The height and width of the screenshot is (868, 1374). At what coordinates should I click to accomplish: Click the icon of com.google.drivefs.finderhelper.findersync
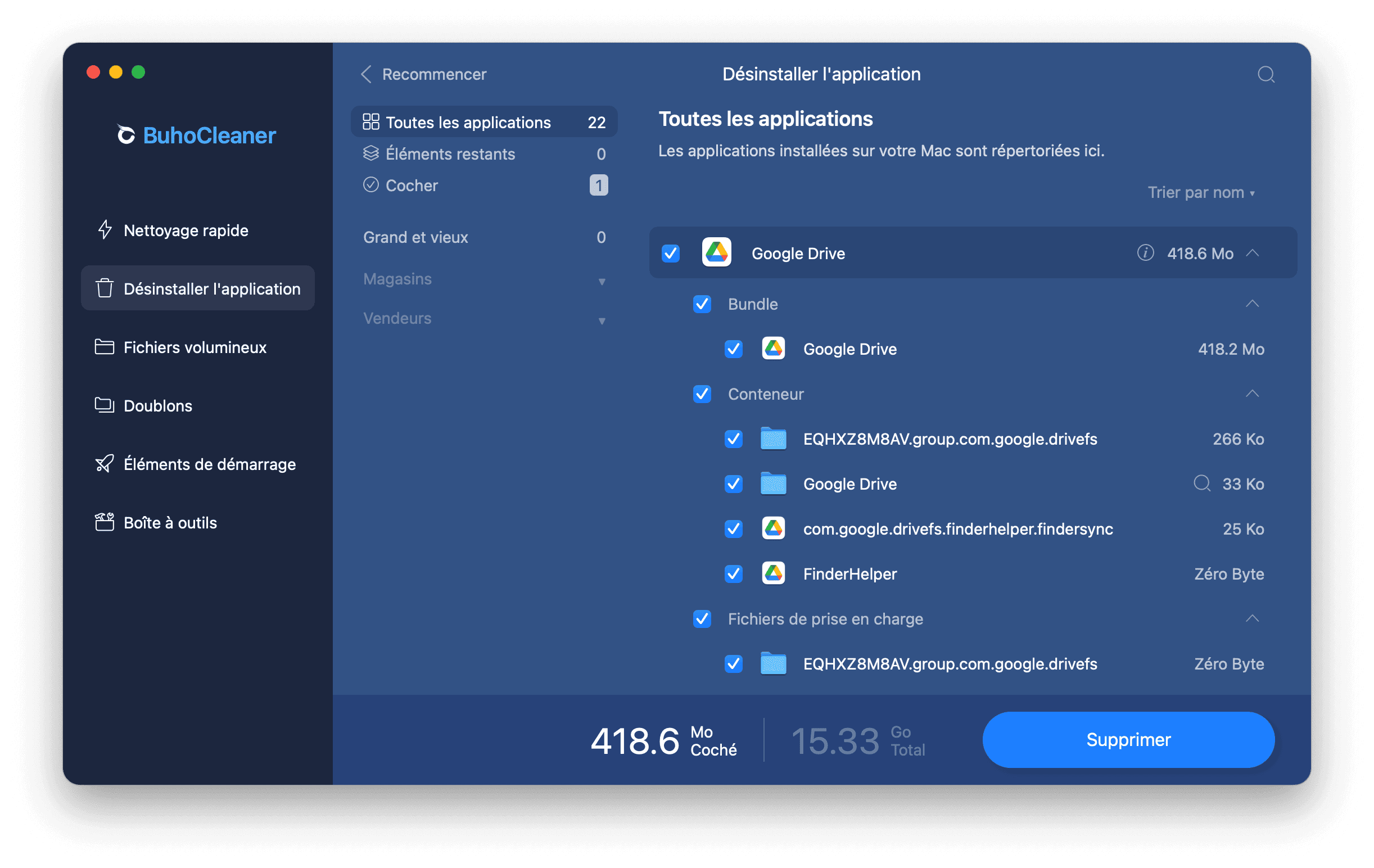774,528
